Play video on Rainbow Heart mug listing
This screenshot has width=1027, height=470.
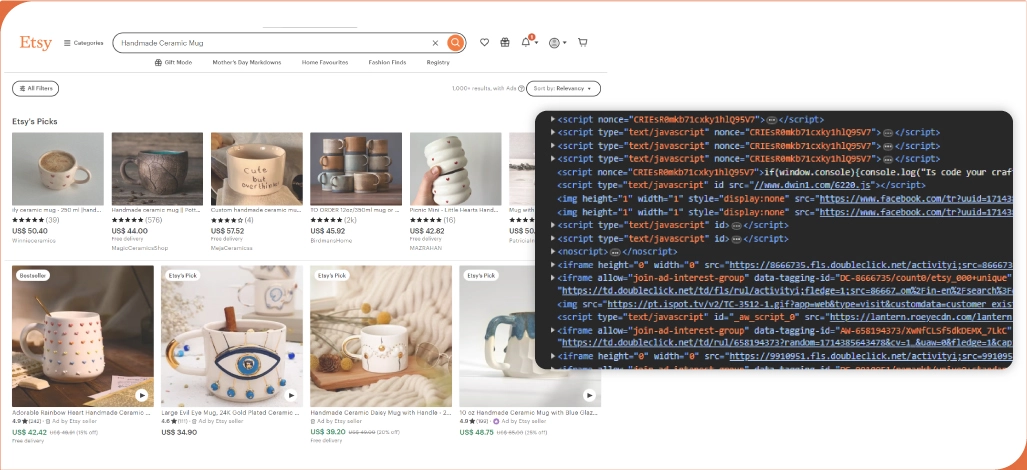(x=141, y=395)
